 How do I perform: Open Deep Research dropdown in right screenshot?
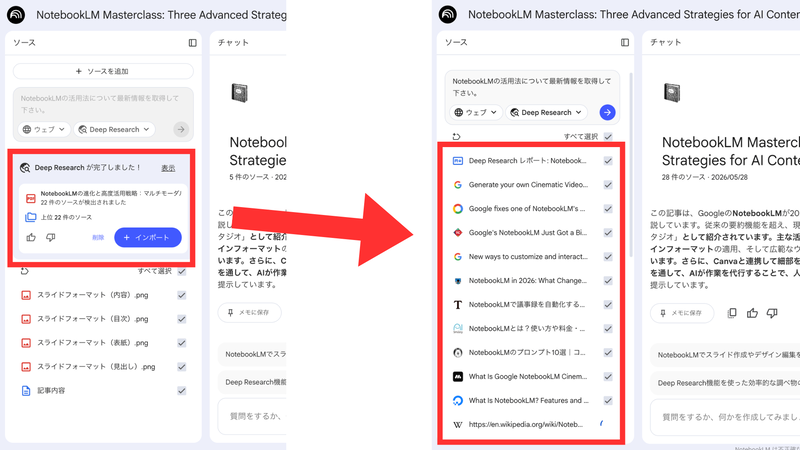click(x=546, y=112)
